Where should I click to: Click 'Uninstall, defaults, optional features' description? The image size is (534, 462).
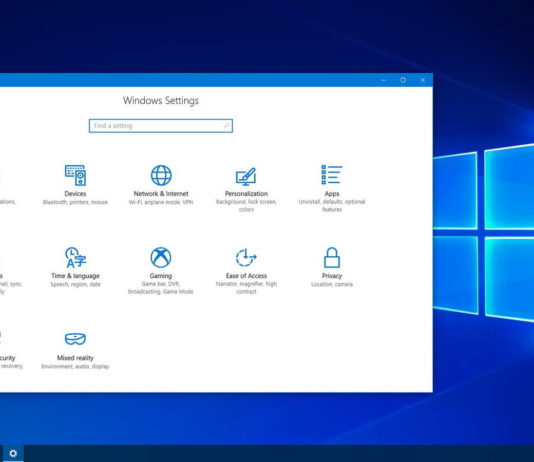point(332,206)
